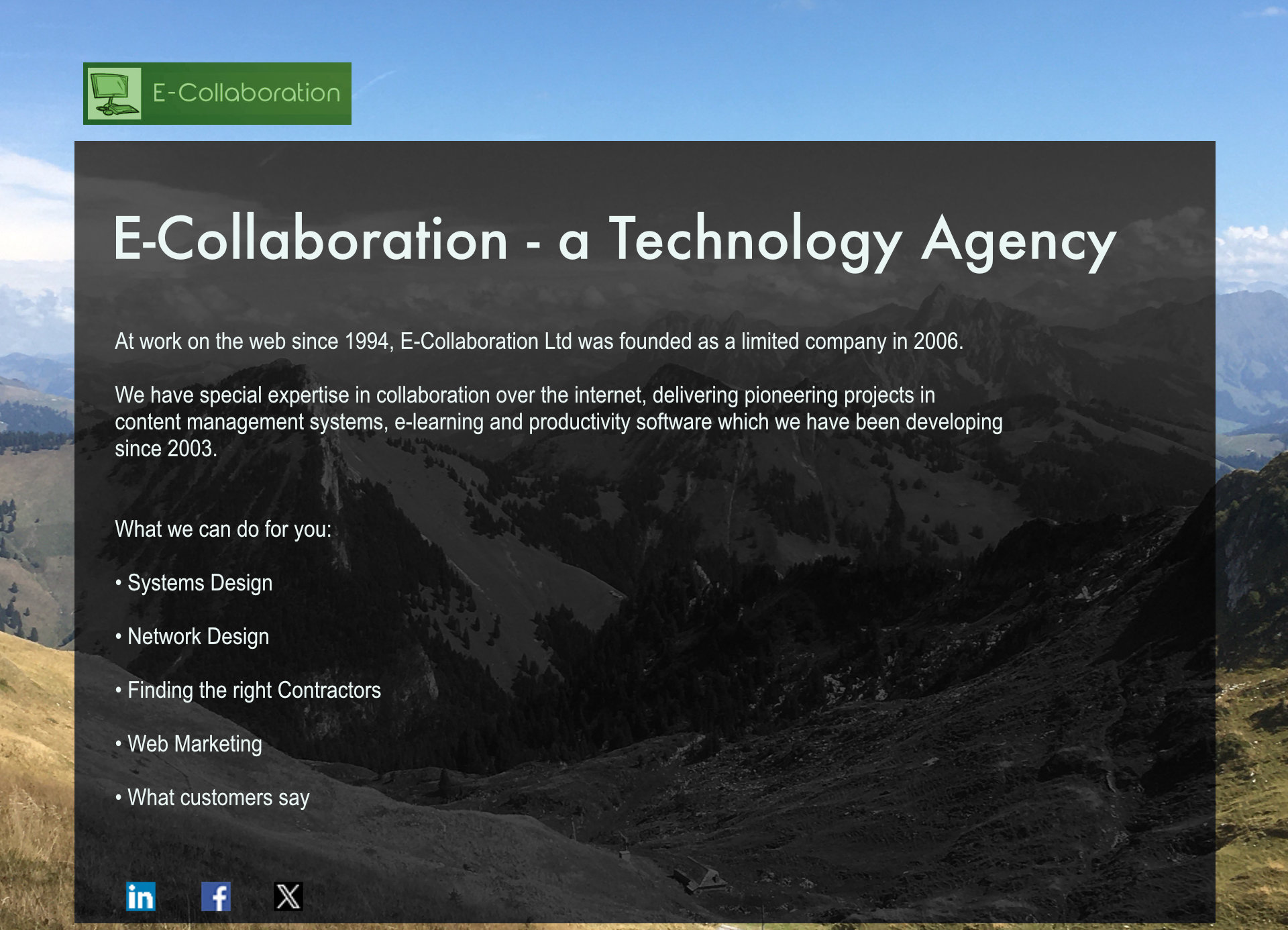1288x930 pixels.
Task: Click the bullet before What customers say
Action: pyautogui.click(x=119, y=797)
